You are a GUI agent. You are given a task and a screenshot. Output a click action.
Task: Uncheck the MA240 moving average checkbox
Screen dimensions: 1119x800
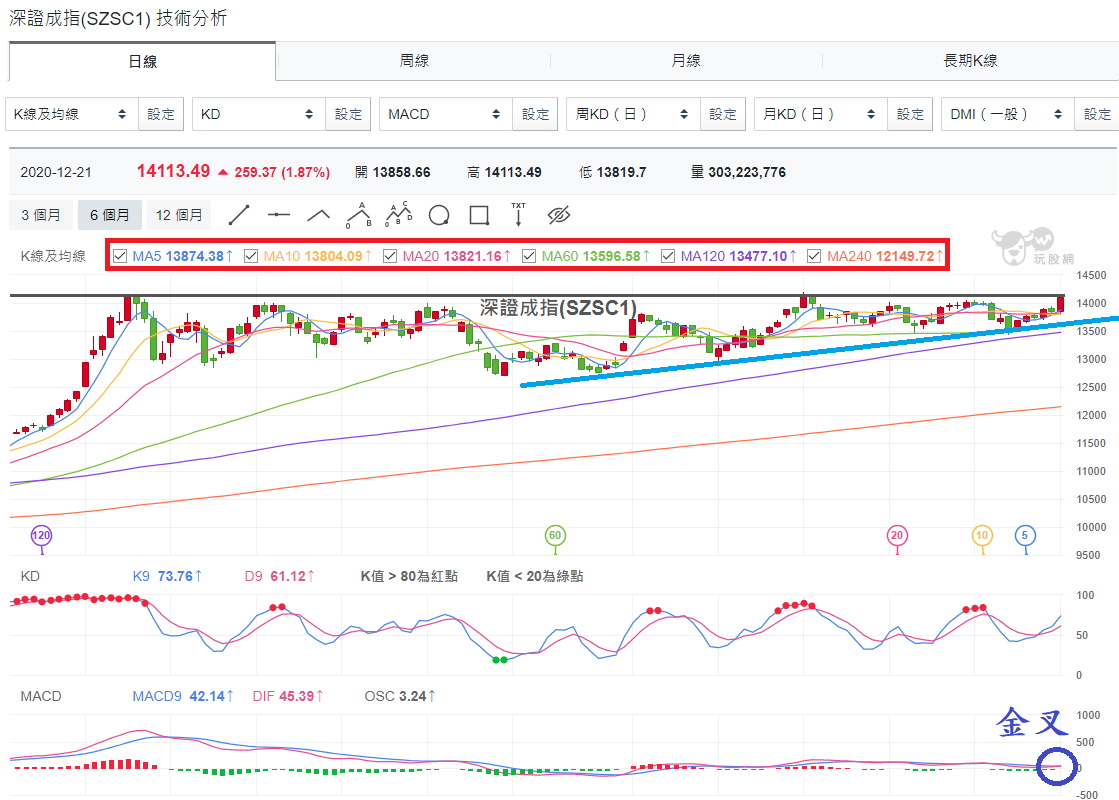[x=814, y=256]
